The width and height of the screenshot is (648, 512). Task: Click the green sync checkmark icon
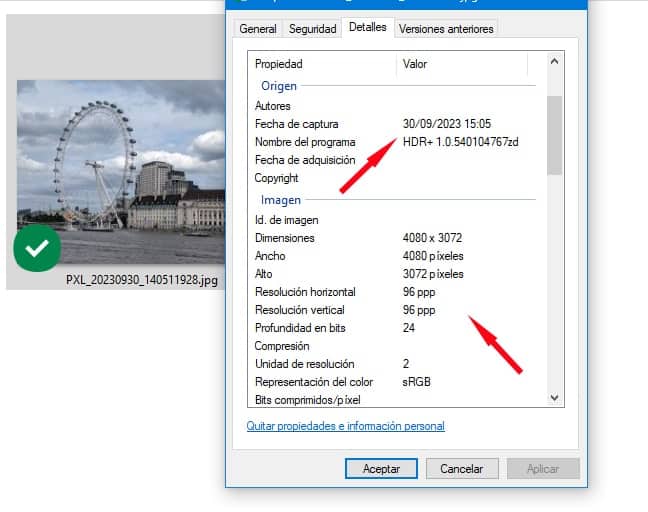tap(37, 248)
